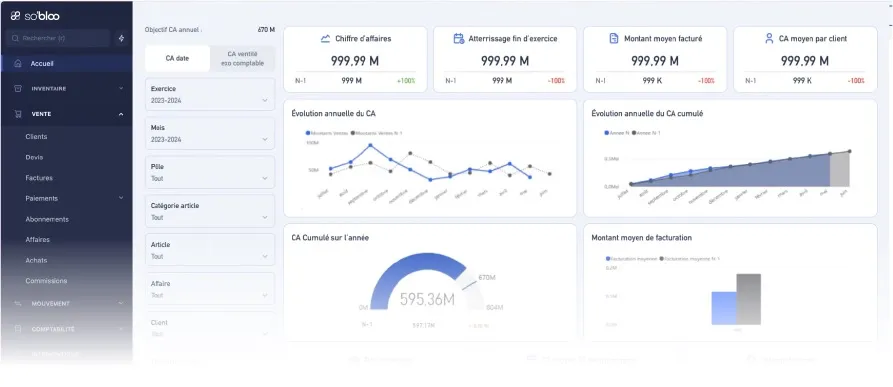This screenshot has width=893, height=387.
Task: Click the Comptabilité icon in sidebar
Action: (18, 329)
